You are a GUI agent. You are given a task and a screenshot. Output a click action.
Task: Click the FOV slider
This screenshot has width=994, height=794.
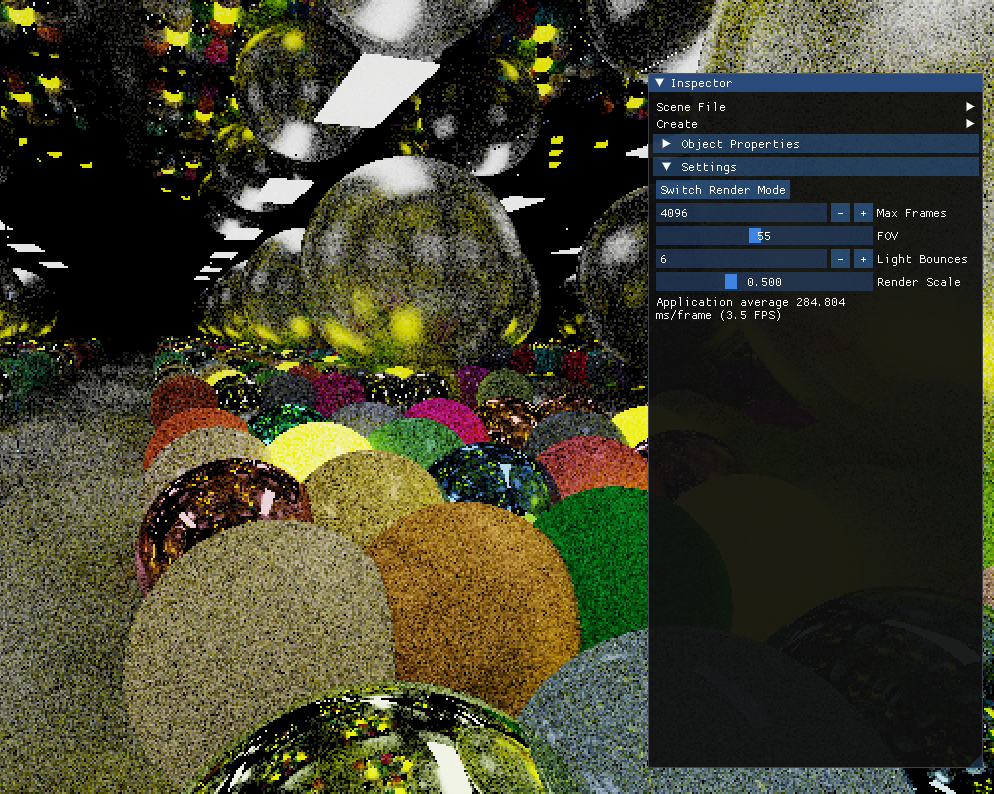[x=764, y=236]
